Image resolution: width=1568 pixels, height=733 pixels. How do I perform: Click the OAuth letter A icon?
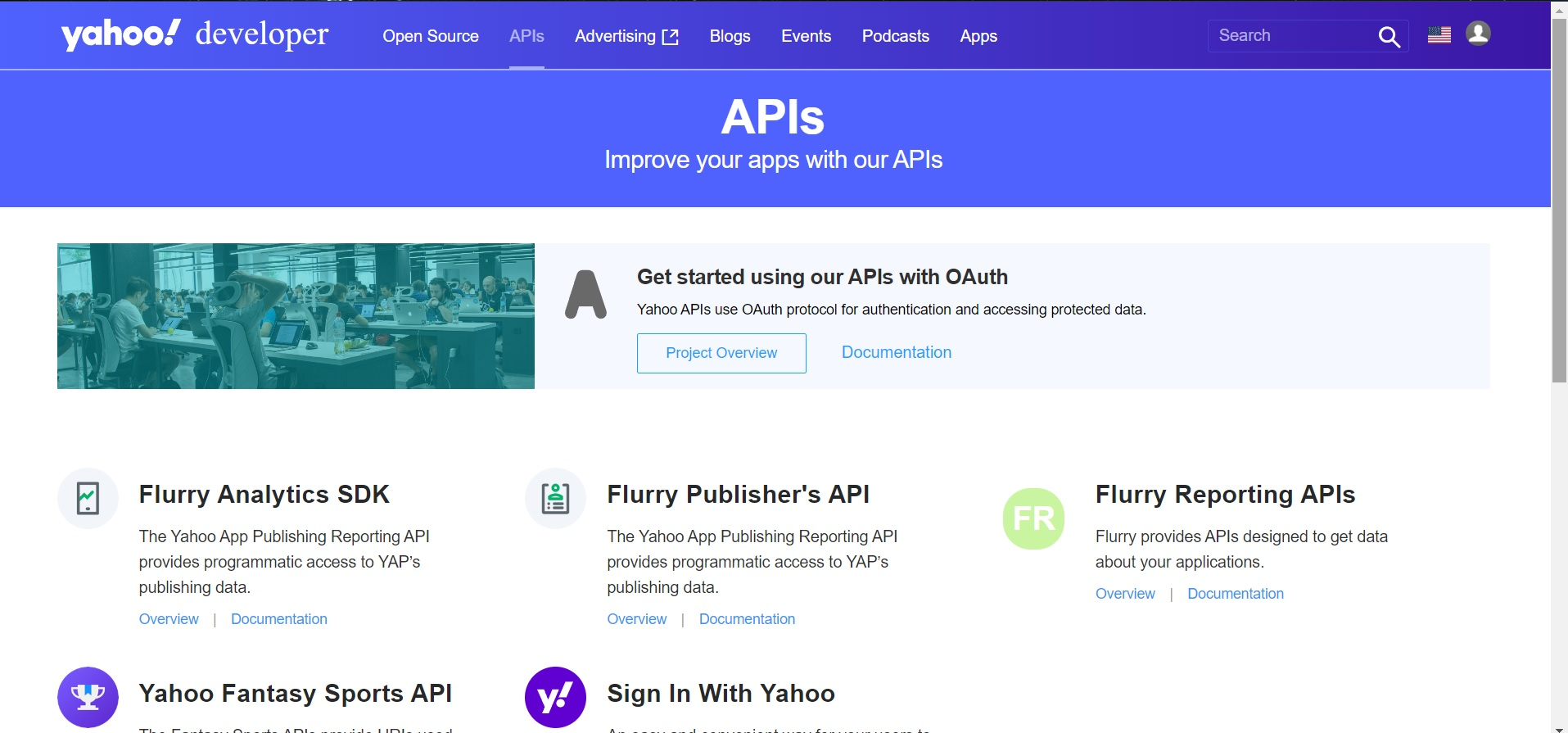(x=585, y=294)
